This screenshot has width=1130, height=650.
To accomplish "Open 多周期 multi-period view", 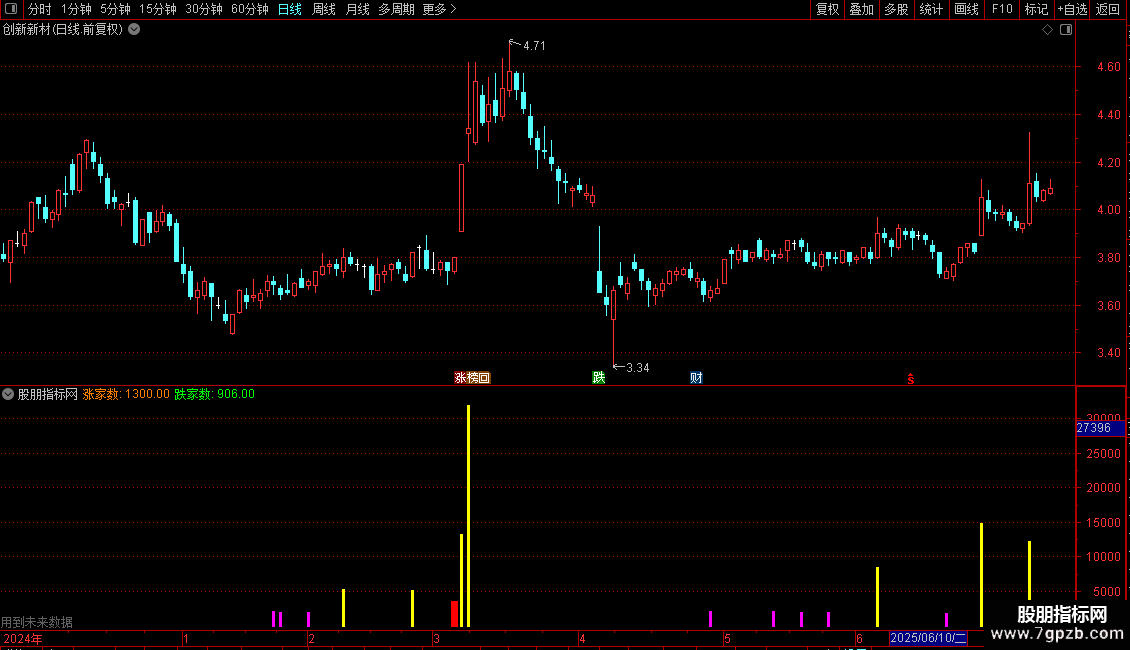I will 396,9.
